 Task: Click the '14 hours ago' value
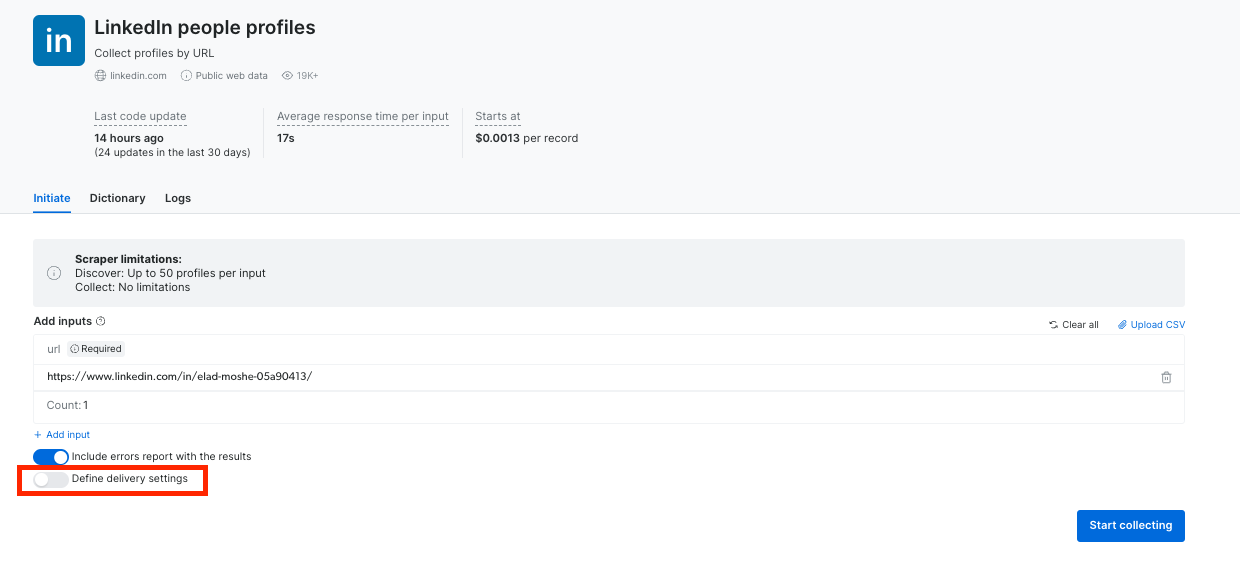[x=129, y=138]
